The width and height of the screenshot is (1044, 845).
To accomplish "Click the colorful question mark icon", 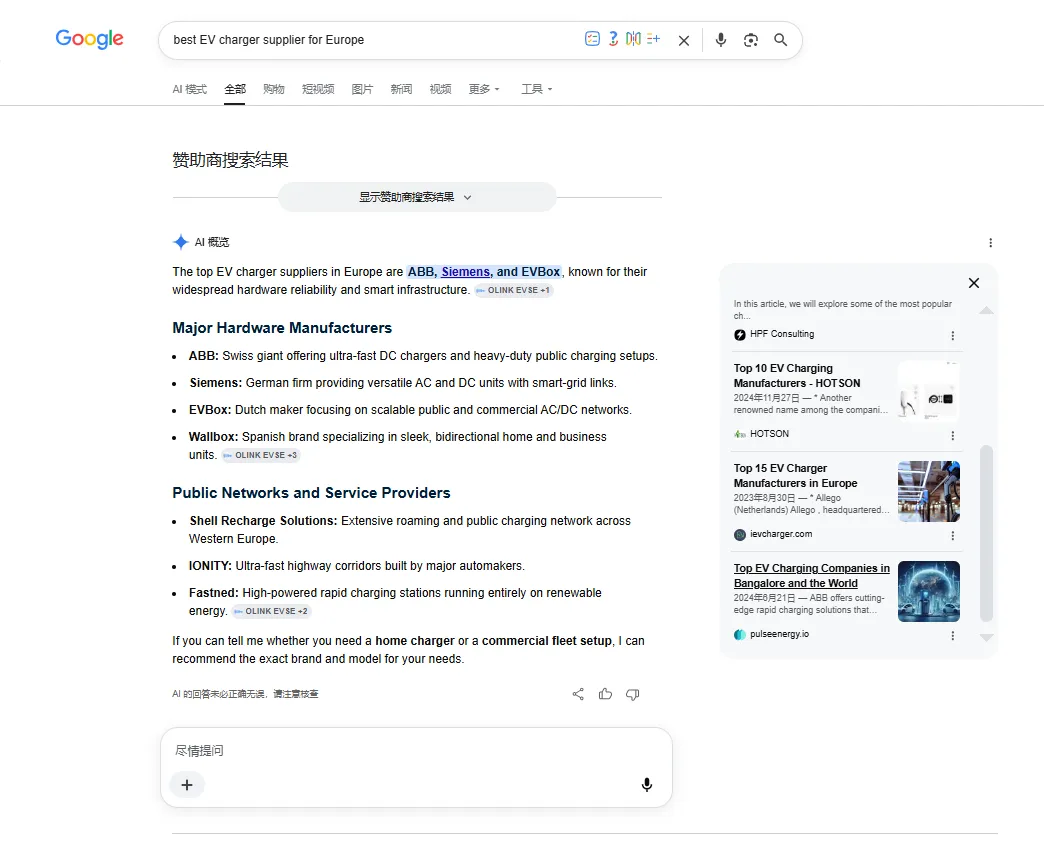I will (613, 39).
